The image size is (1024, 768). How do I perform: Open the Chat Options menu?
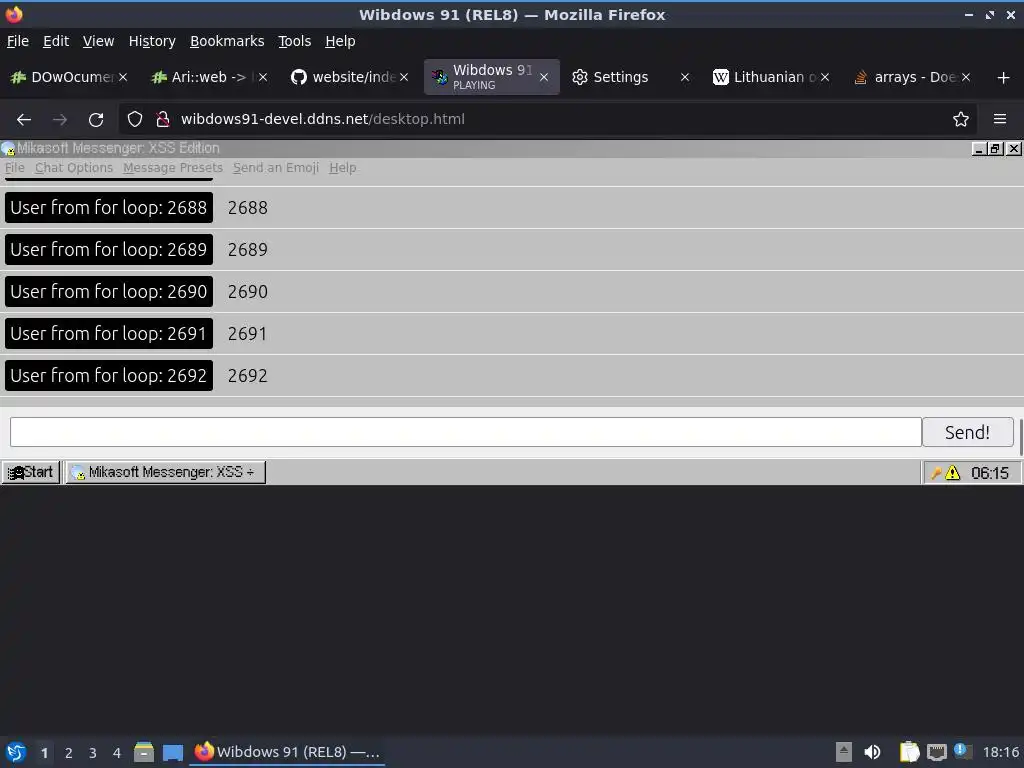(74, 168)
